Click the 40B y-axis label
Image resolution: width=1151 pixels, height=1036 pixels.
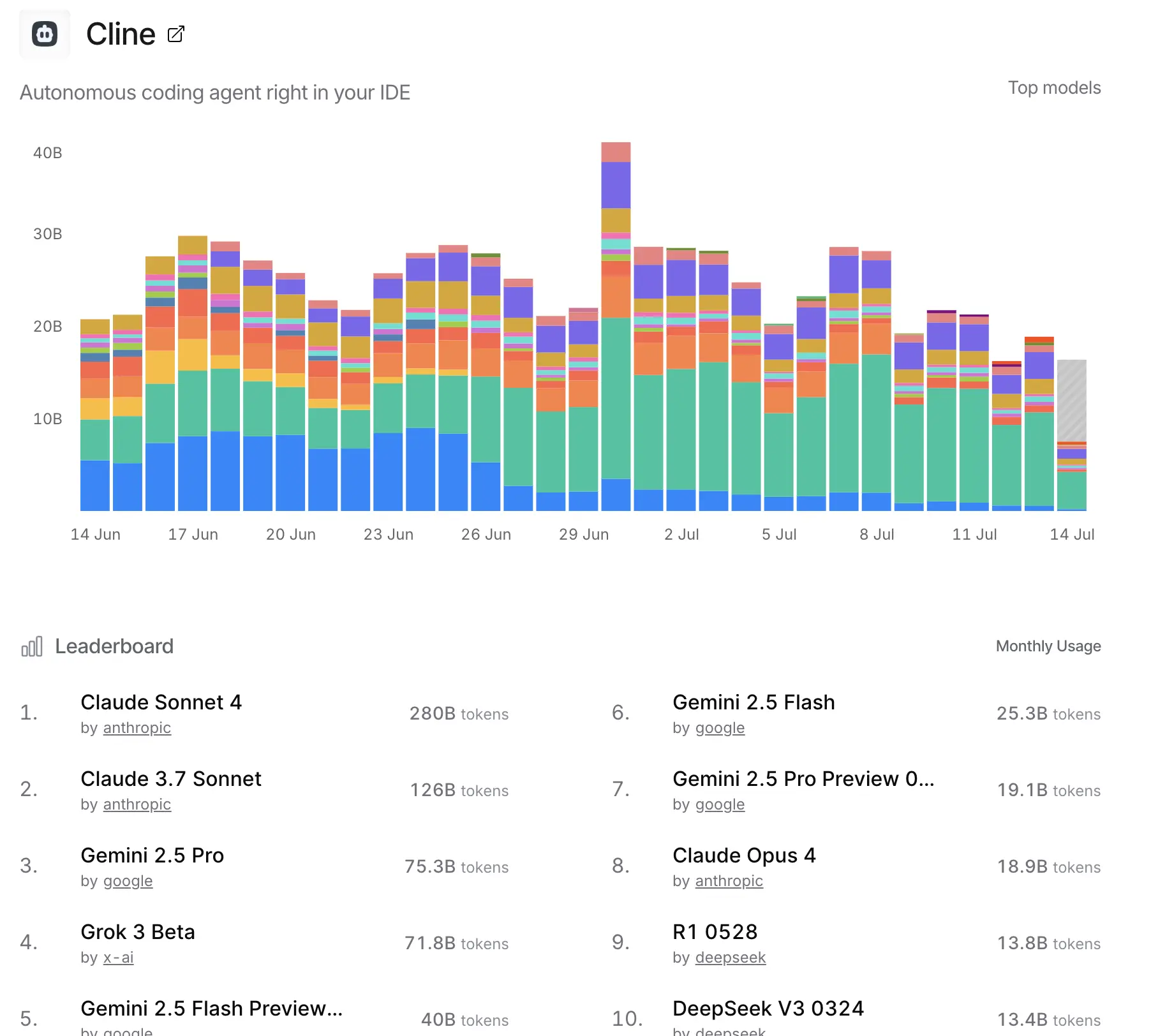[48, 153]
